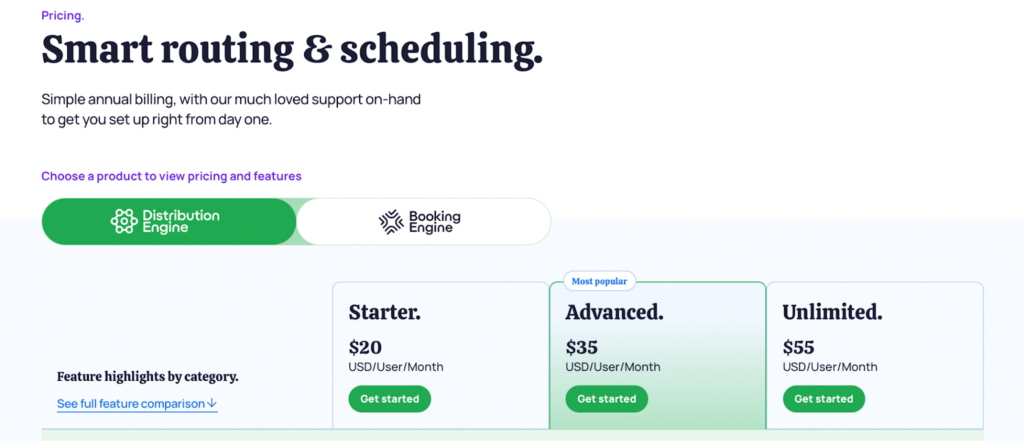This screenshot has height=441, width=1024.
Task: Click the Booking Engine logo icon
Action: coord(391,221)
